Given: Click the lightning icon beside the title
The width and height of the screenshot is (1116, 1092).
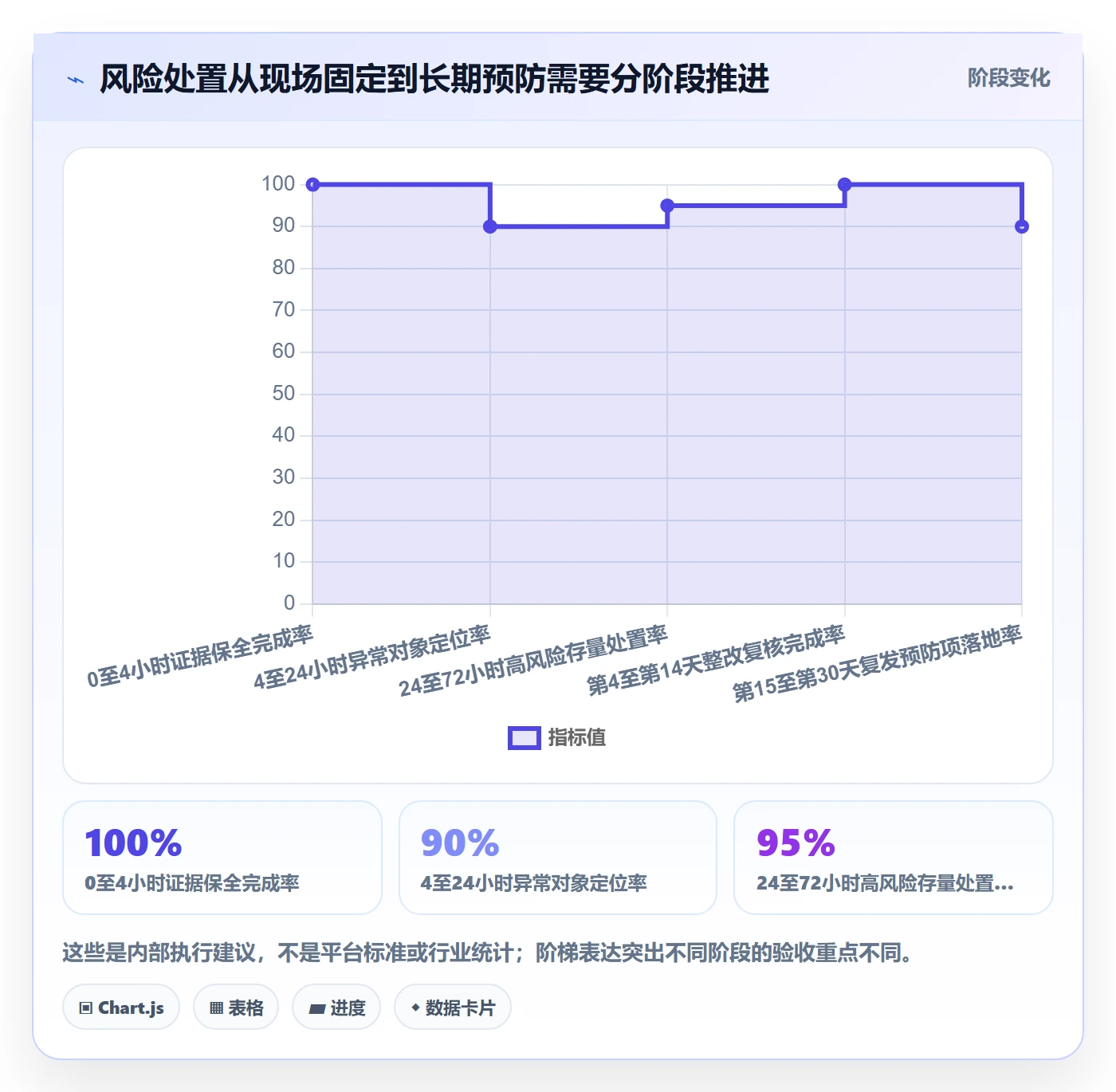Looking at the screenshot, I should click(x=76, y=80).
